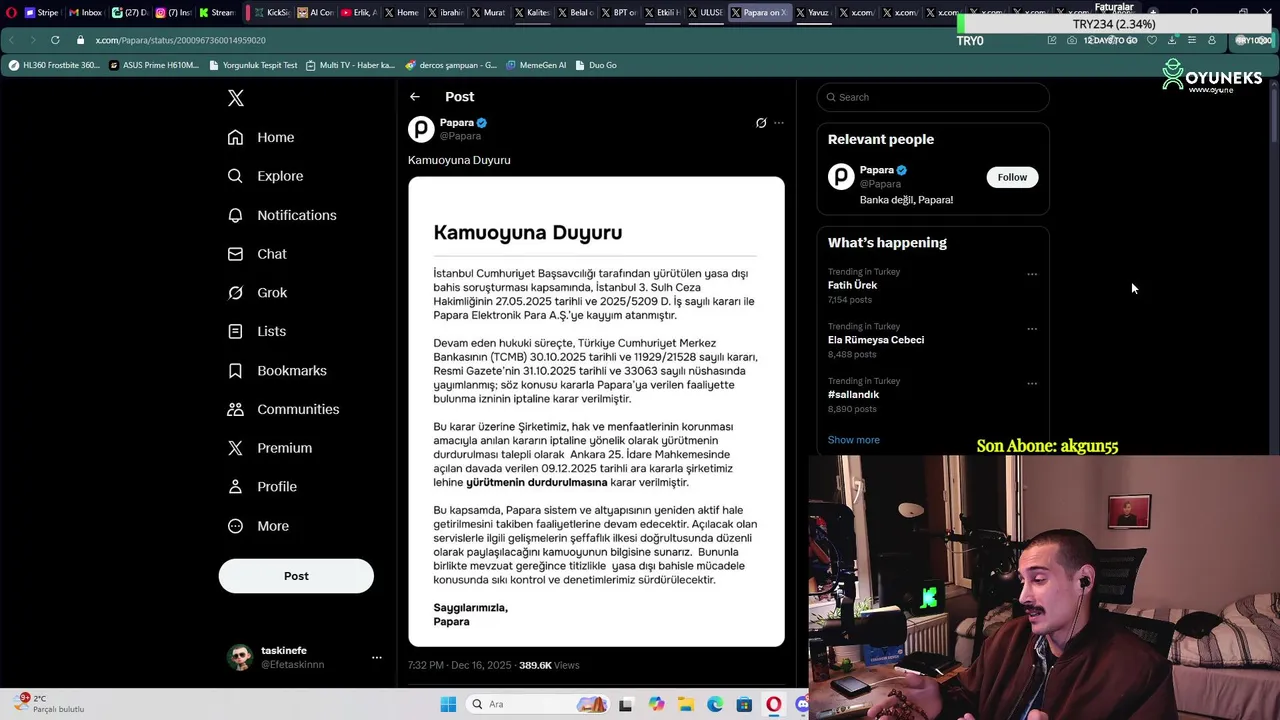Open options for the #sallandık trend

(1032, 383)
